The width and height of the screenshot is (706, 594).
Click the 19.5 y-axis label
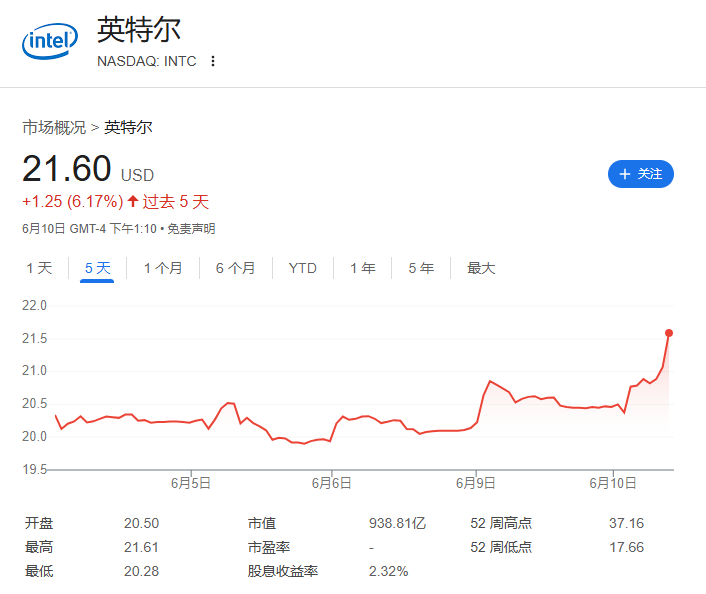pos(34,469)
